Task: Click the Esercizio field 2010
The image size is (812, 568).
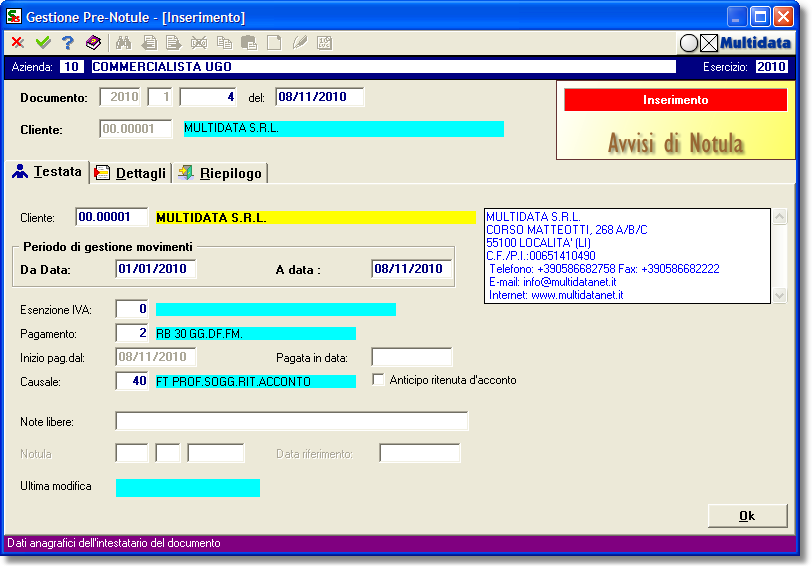Action: pos(771,67)
